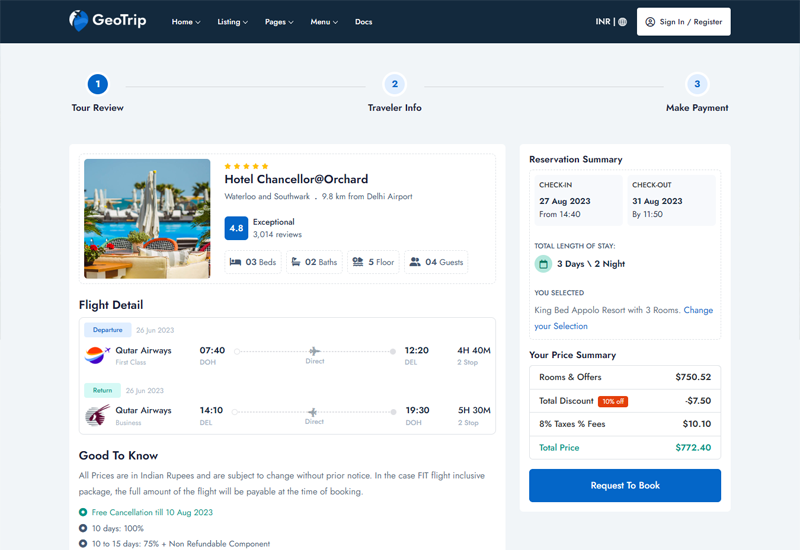This screenshot has height=550, width=800.
Task: Click the globe icon next to INR
Action: (x=622, y=22)
